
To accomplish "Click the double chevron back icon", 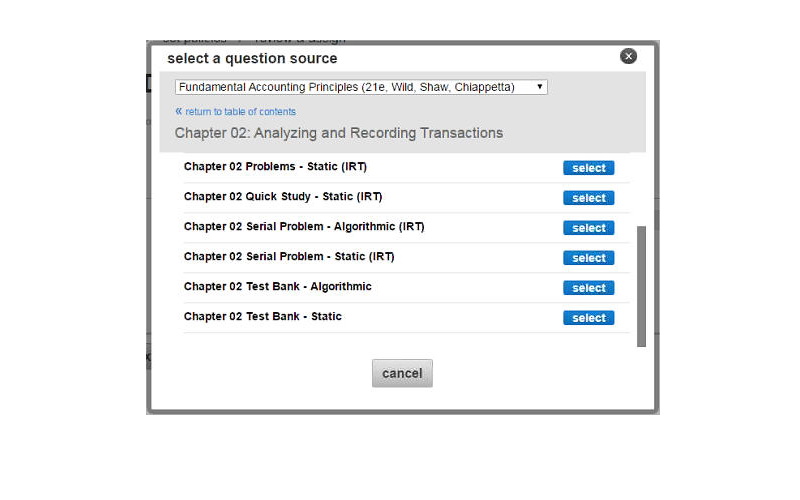I will (179, 111).
